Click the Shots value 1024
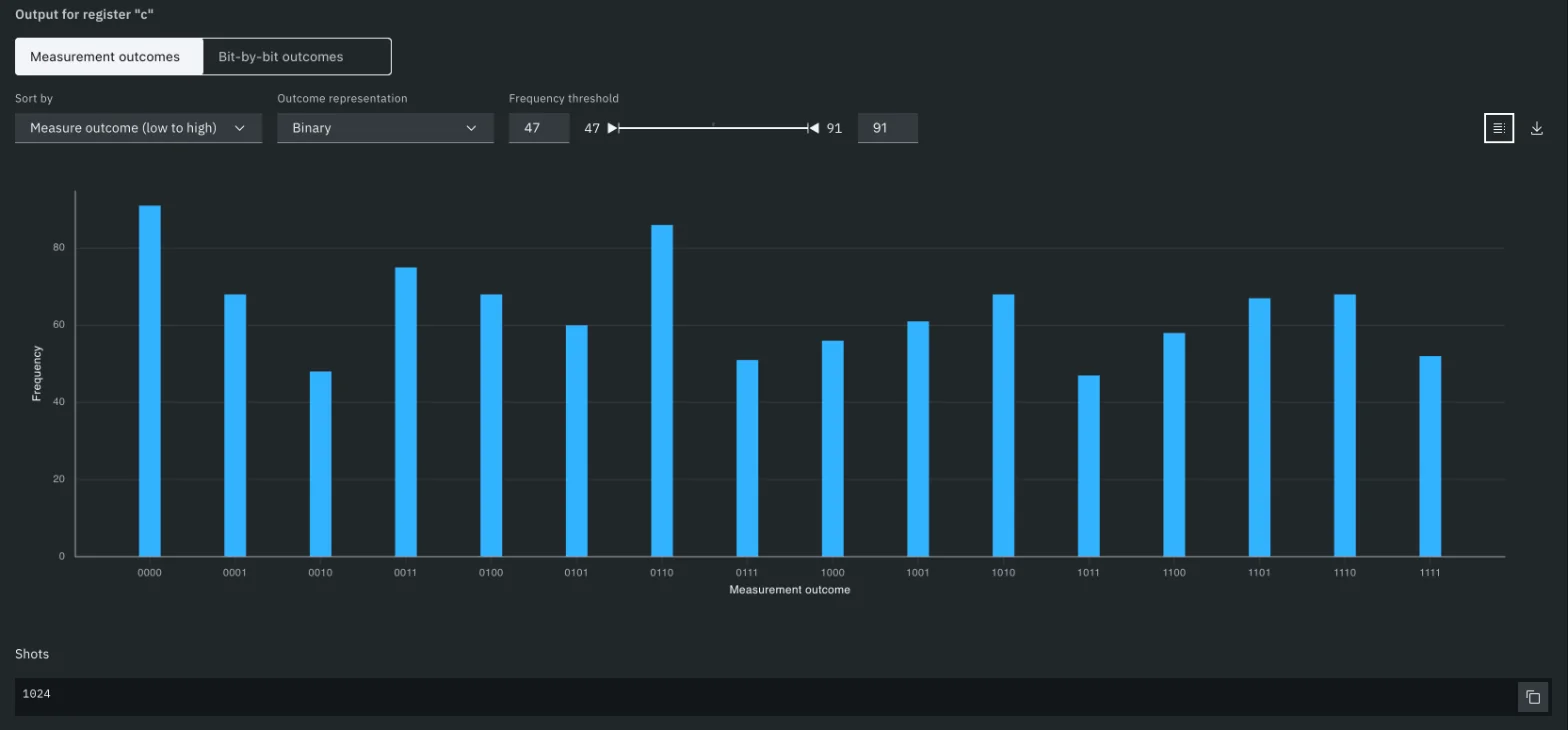Image resolution: width=1568 pixels, height=730 pixels. coord(36,693)
